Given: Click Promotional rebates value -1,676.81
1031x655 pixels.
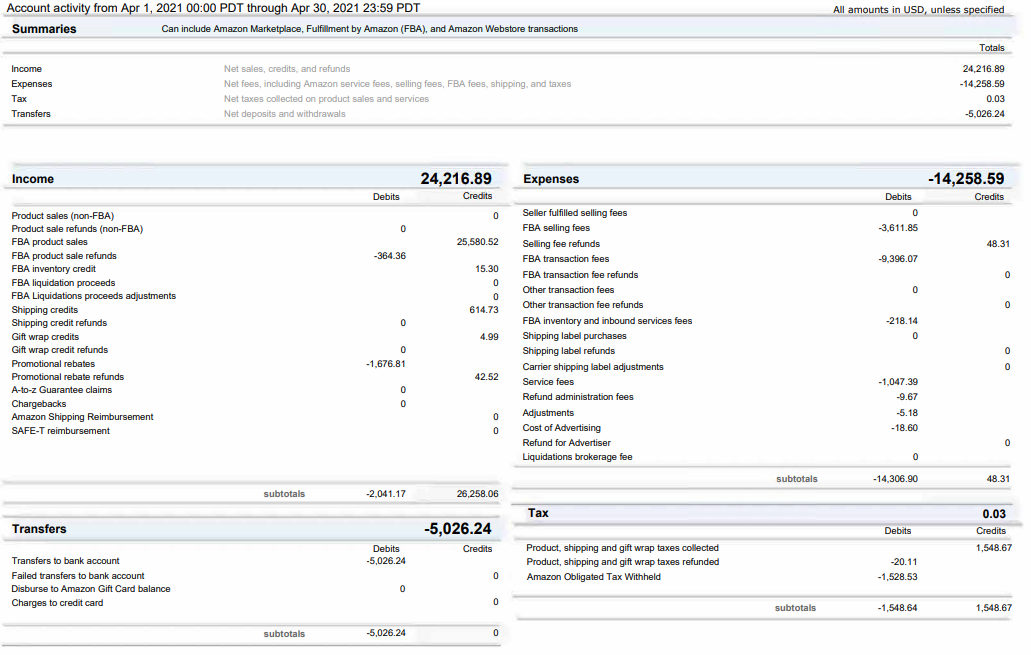Looking at the screenshot, I should 386,364.
